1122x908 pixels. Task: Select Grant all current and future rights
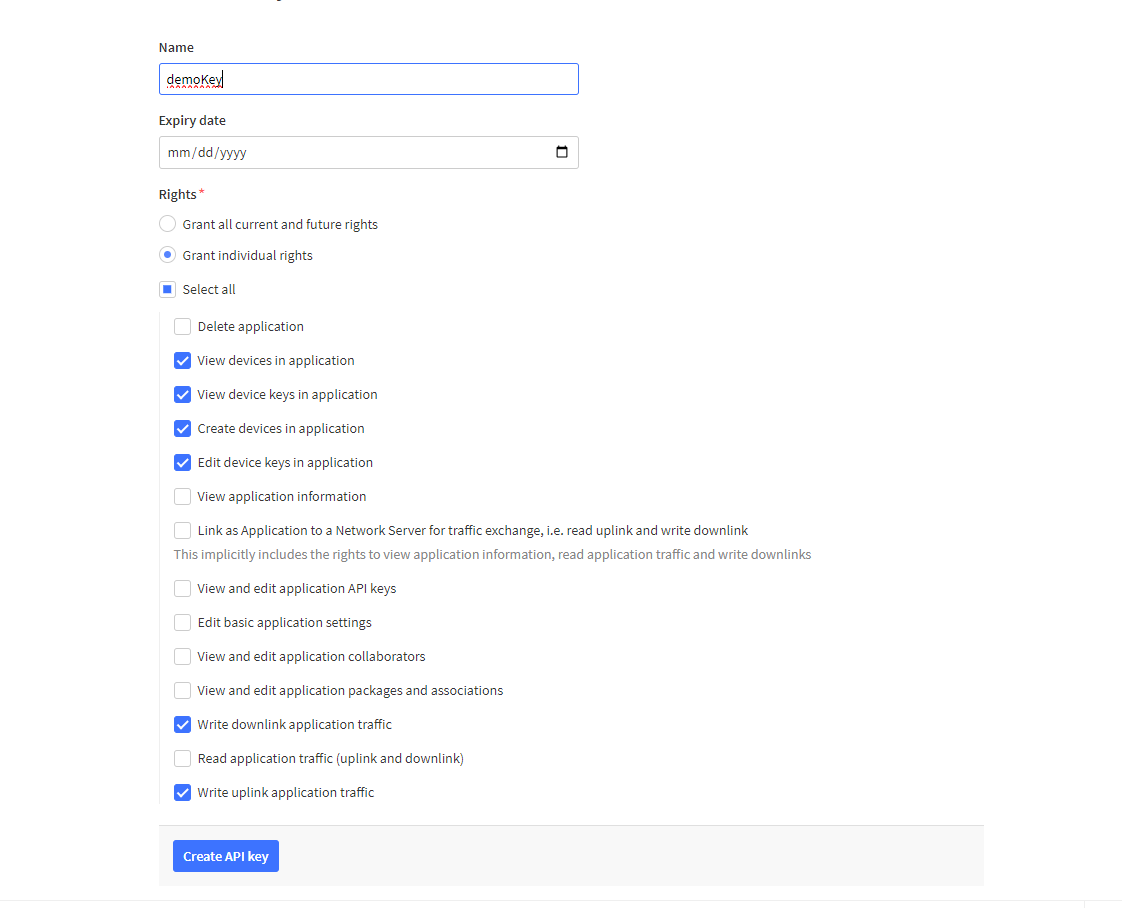tap(168, 224)
